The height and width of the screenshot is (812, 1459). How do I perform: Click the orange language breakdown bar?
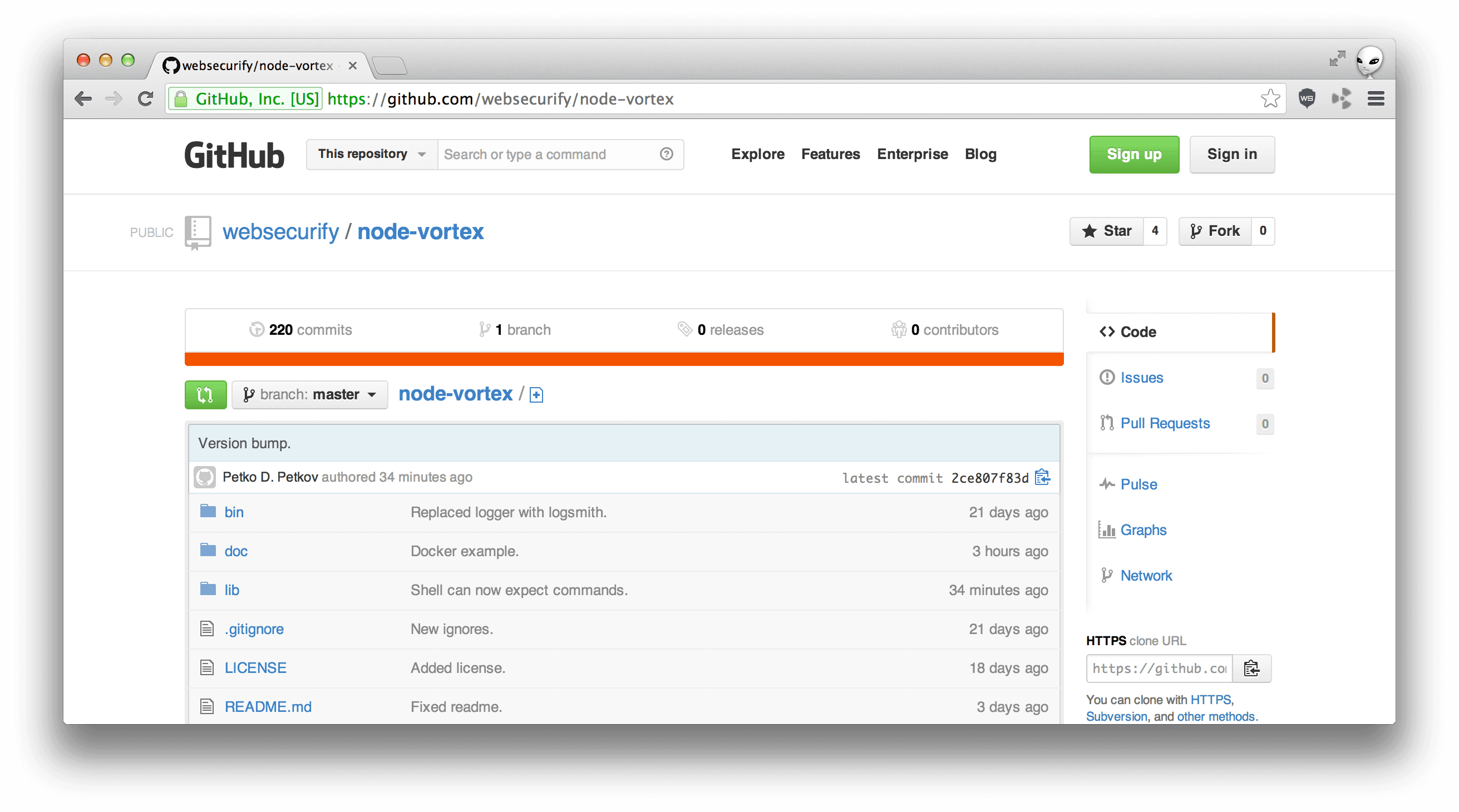point(624,359)
